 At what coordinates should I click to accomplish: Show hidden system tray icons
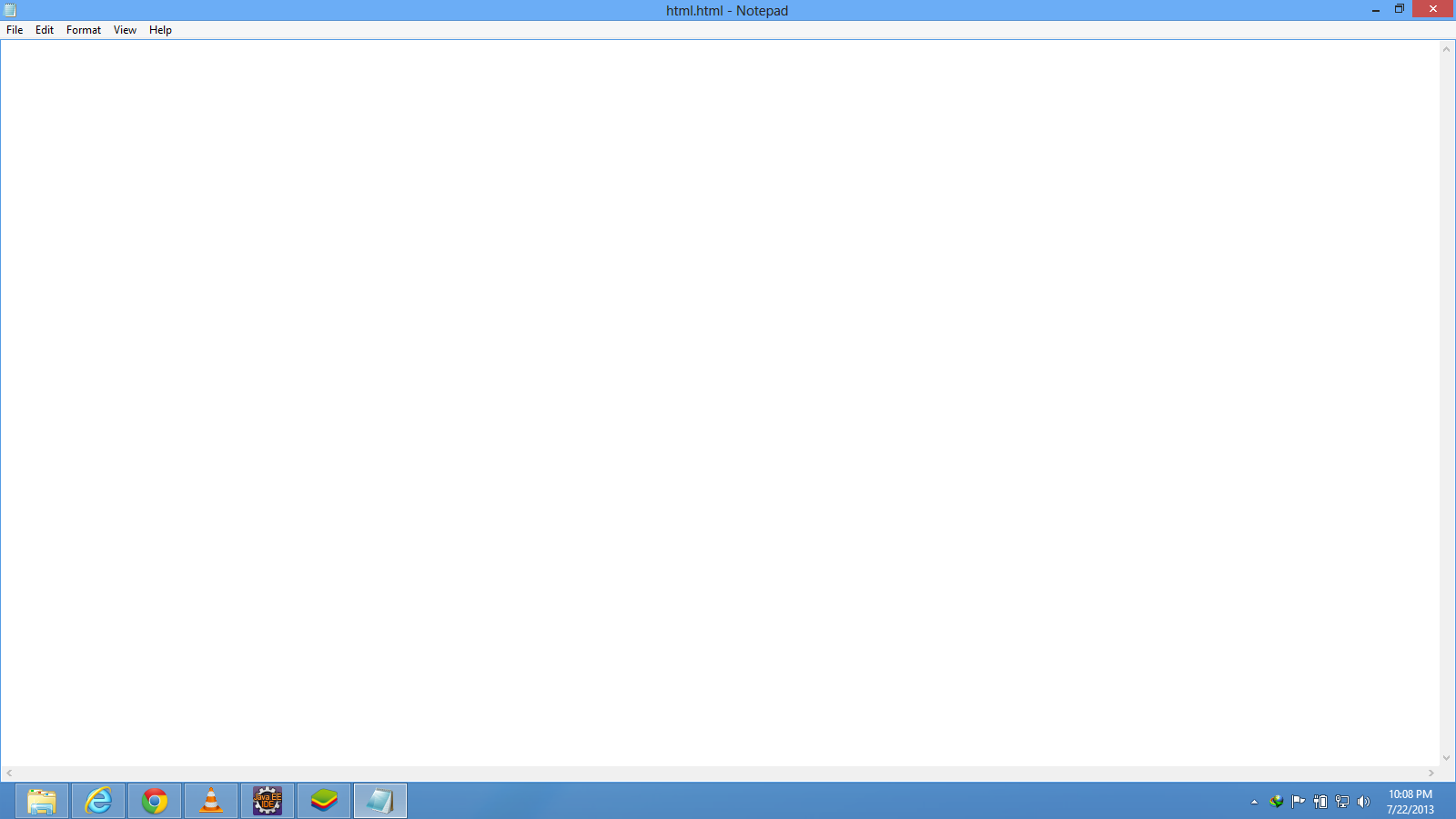(1254, 802)
